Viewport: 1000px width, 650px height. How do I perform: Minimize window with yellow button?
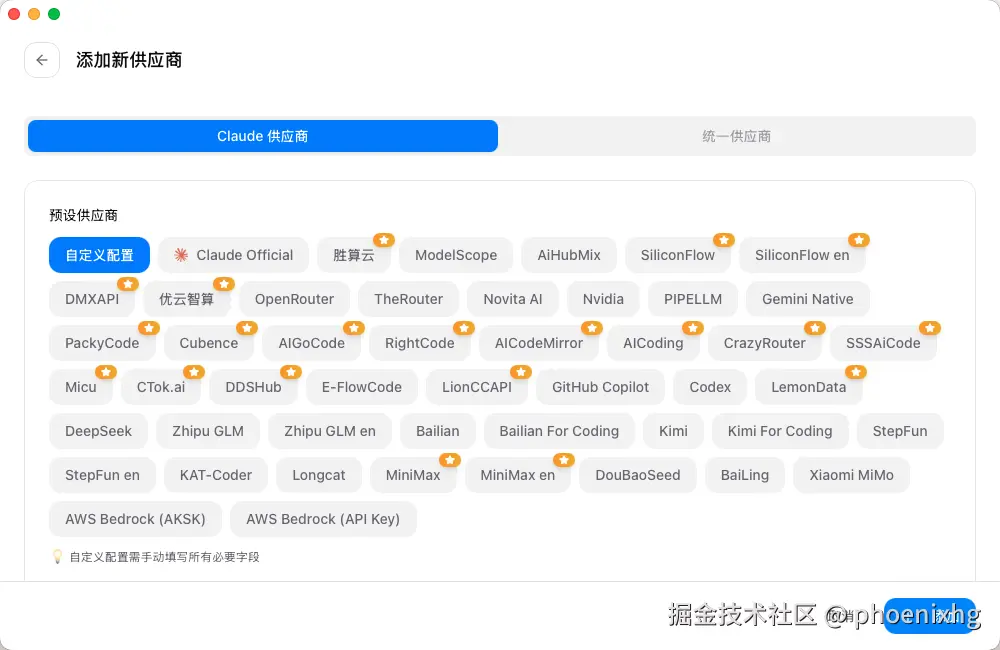[34, 14]
